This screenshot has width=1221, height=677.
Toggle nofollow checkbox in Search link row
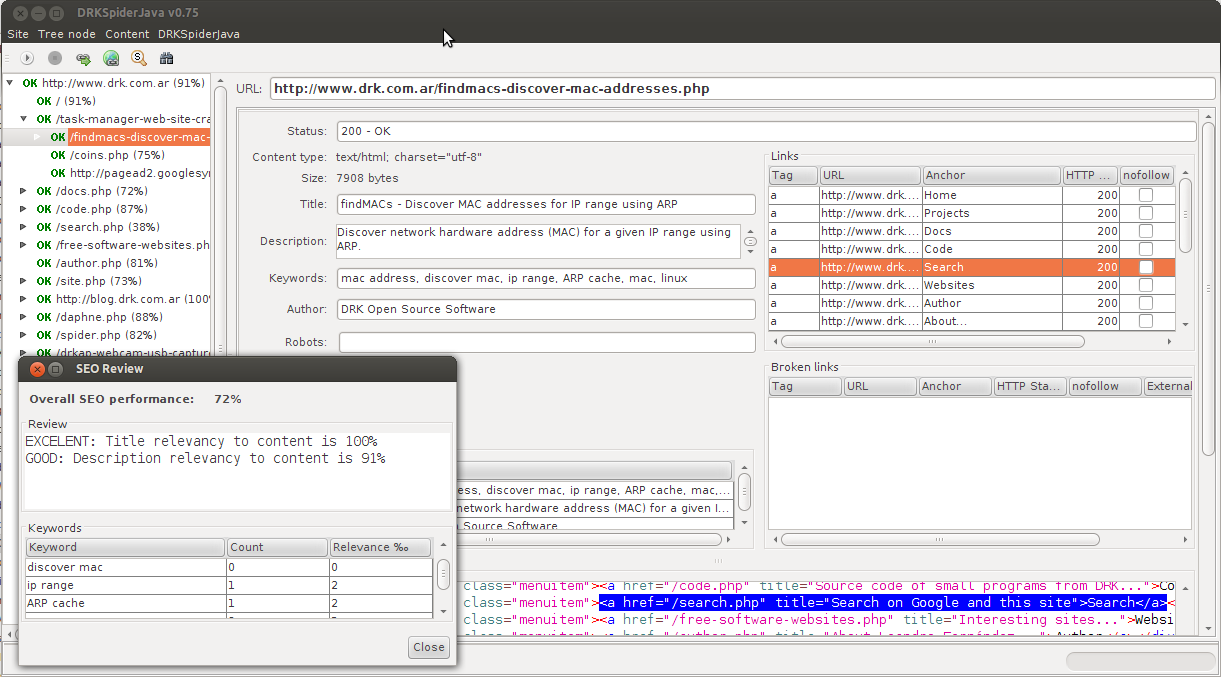1146,267
